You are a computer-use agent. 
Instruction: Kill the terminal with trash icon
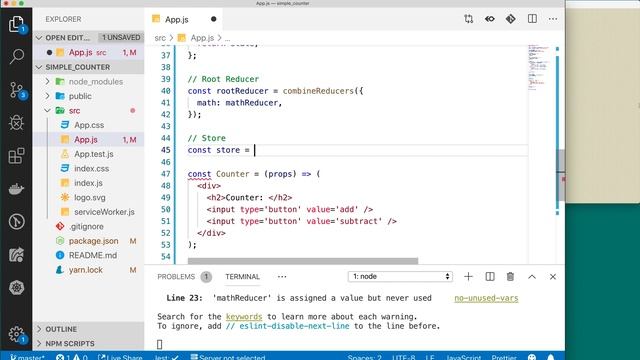[x=510, y=276]
